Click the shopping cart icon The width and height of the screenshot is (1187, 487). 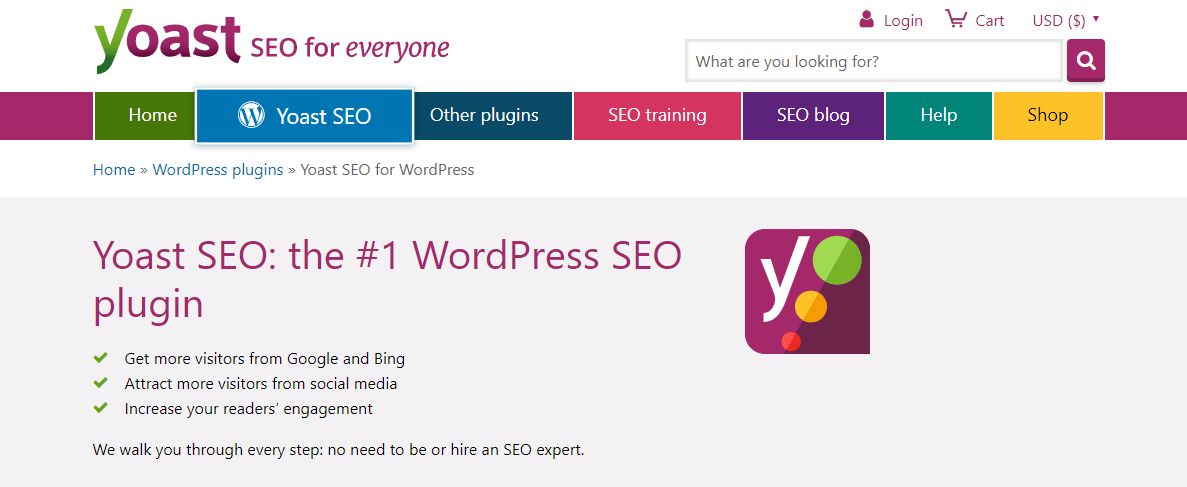(x=956, y=19)
